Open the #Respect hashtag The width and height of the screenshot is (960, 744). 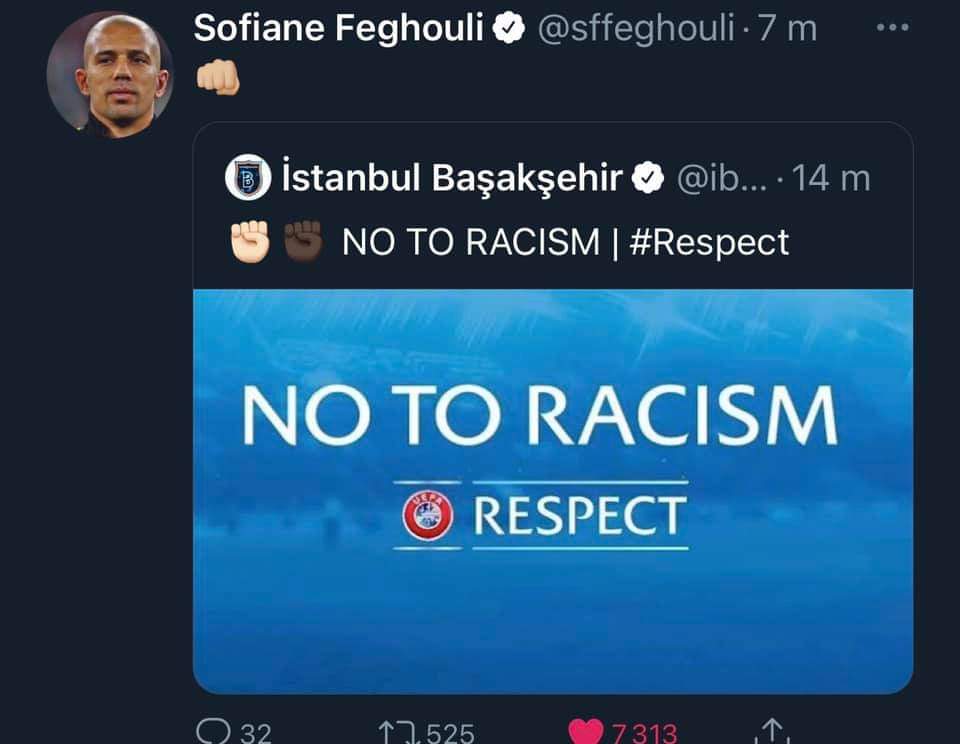(712, 242)
